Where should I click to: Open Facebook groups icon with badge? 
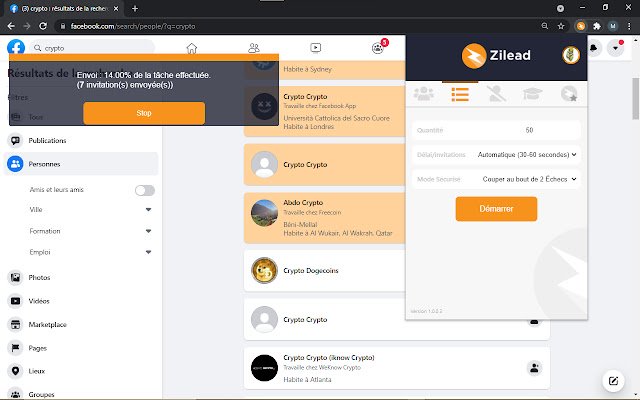coord(378,48)
